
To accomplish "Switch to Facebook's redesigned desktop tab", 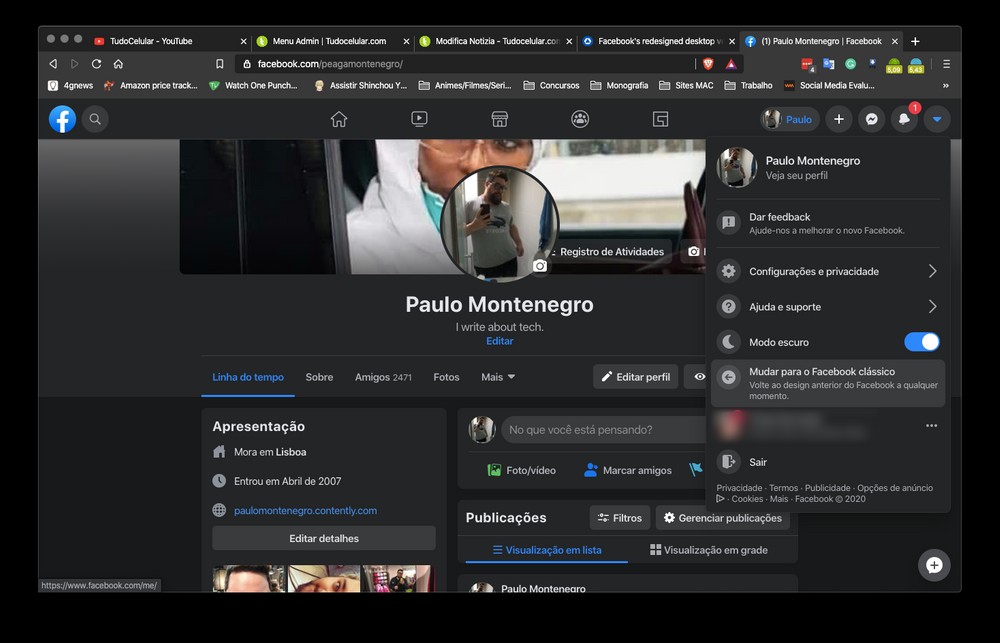I will click(659, 41).
